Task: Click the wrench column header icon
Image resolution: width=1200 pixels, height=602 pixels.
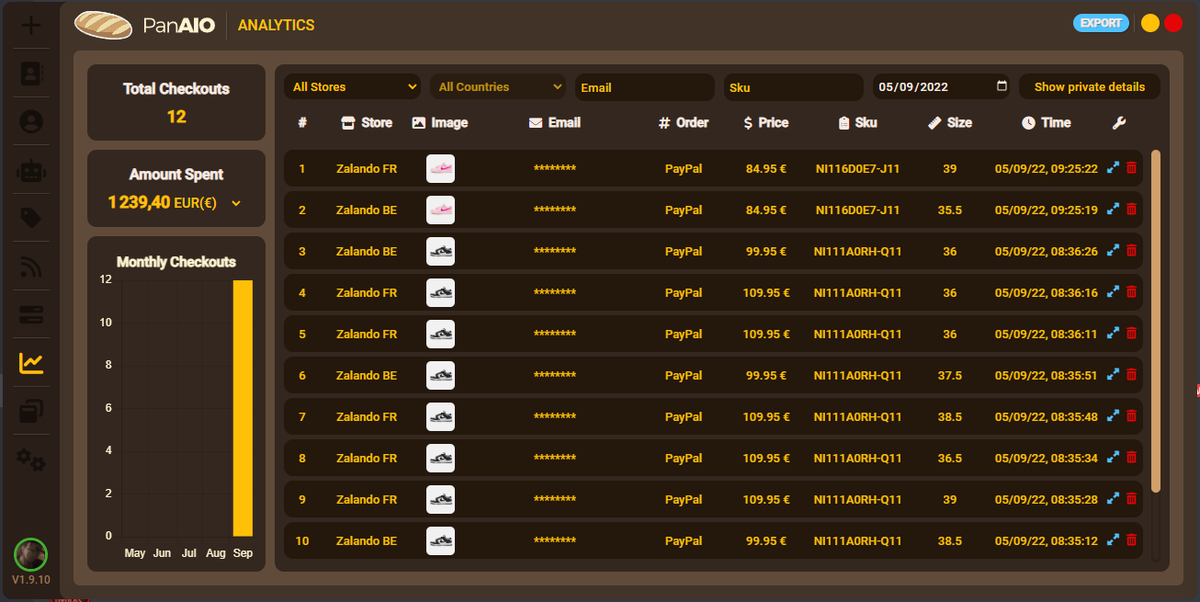Action: tap(1119, 123)
